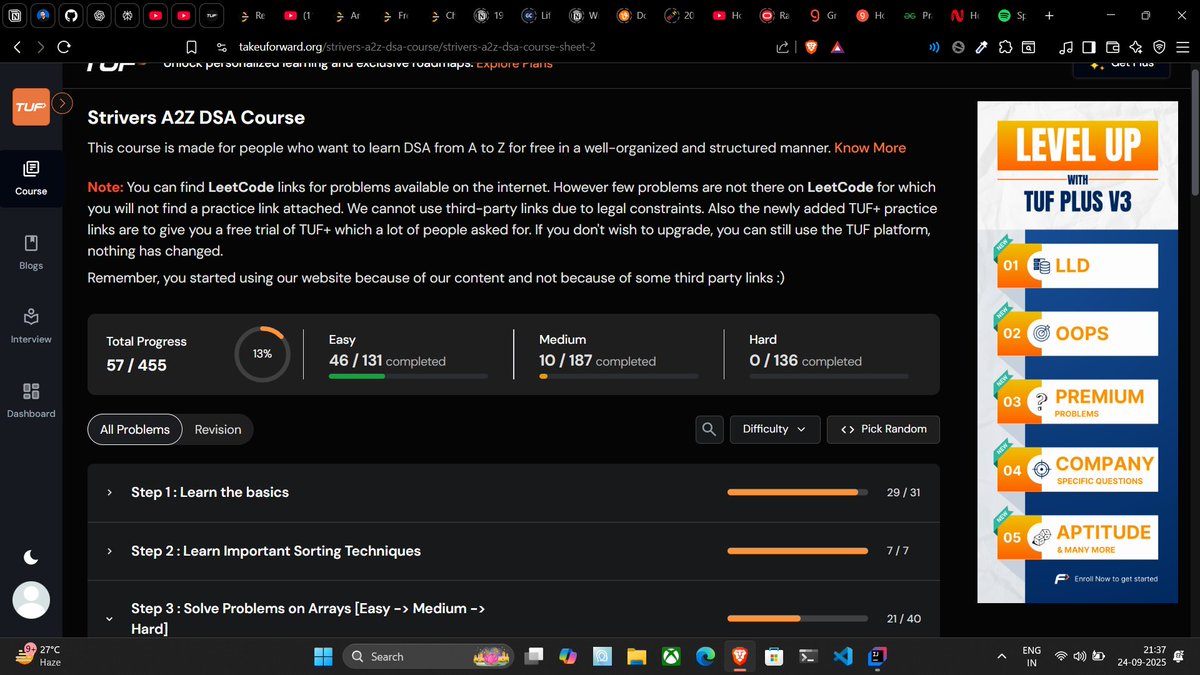Open the user profile avatar
Screen dimensions: 1200x675
[x=31, y=600]
